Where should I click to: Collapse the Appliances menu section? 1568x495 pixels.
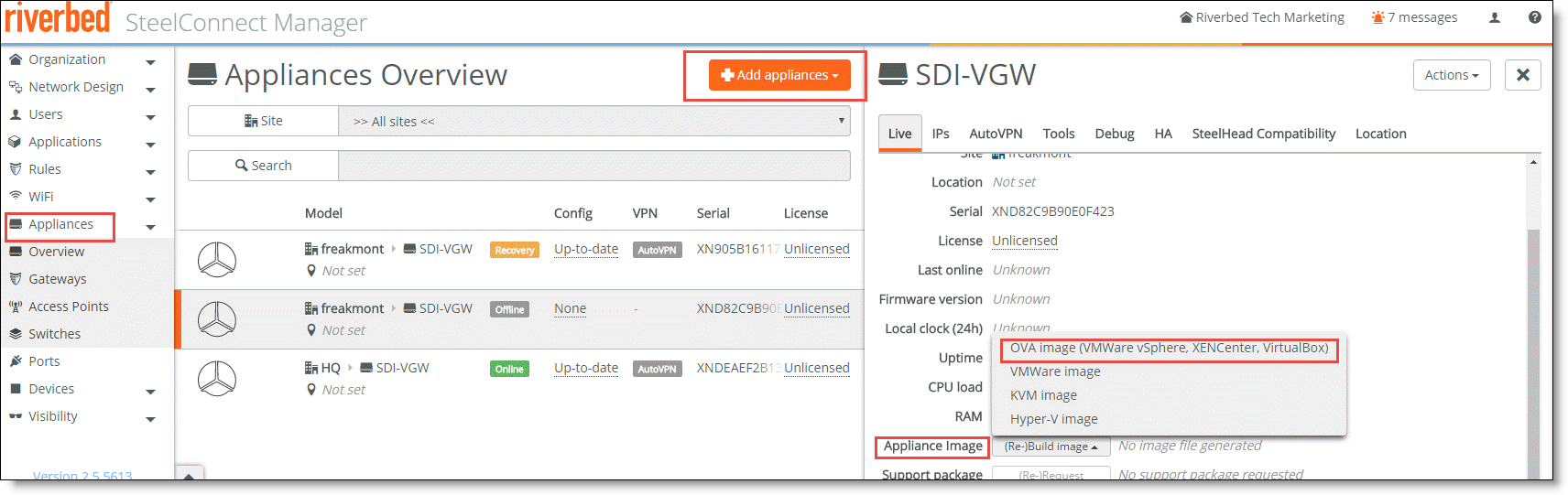pyautogui.click(x=150, y=226)
